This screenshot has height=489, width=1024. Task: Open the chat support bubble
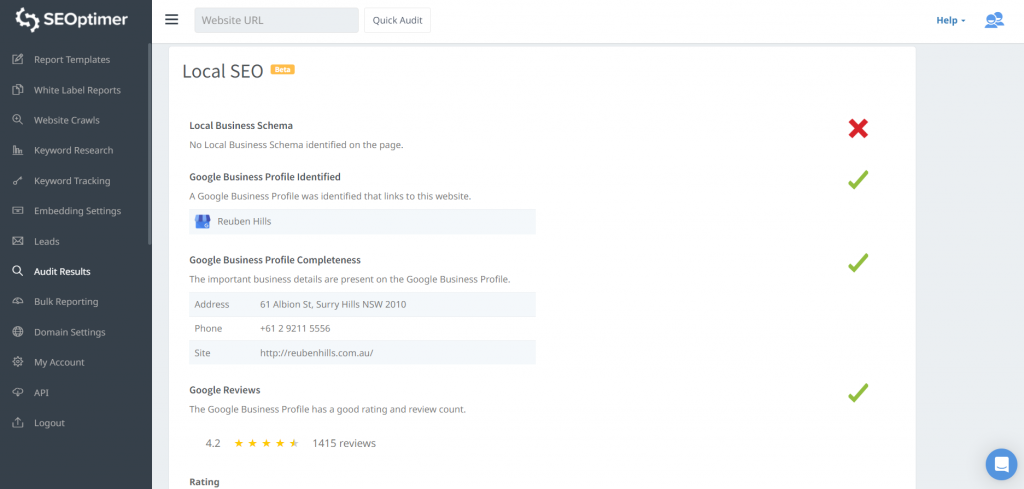pos(1000,464)
